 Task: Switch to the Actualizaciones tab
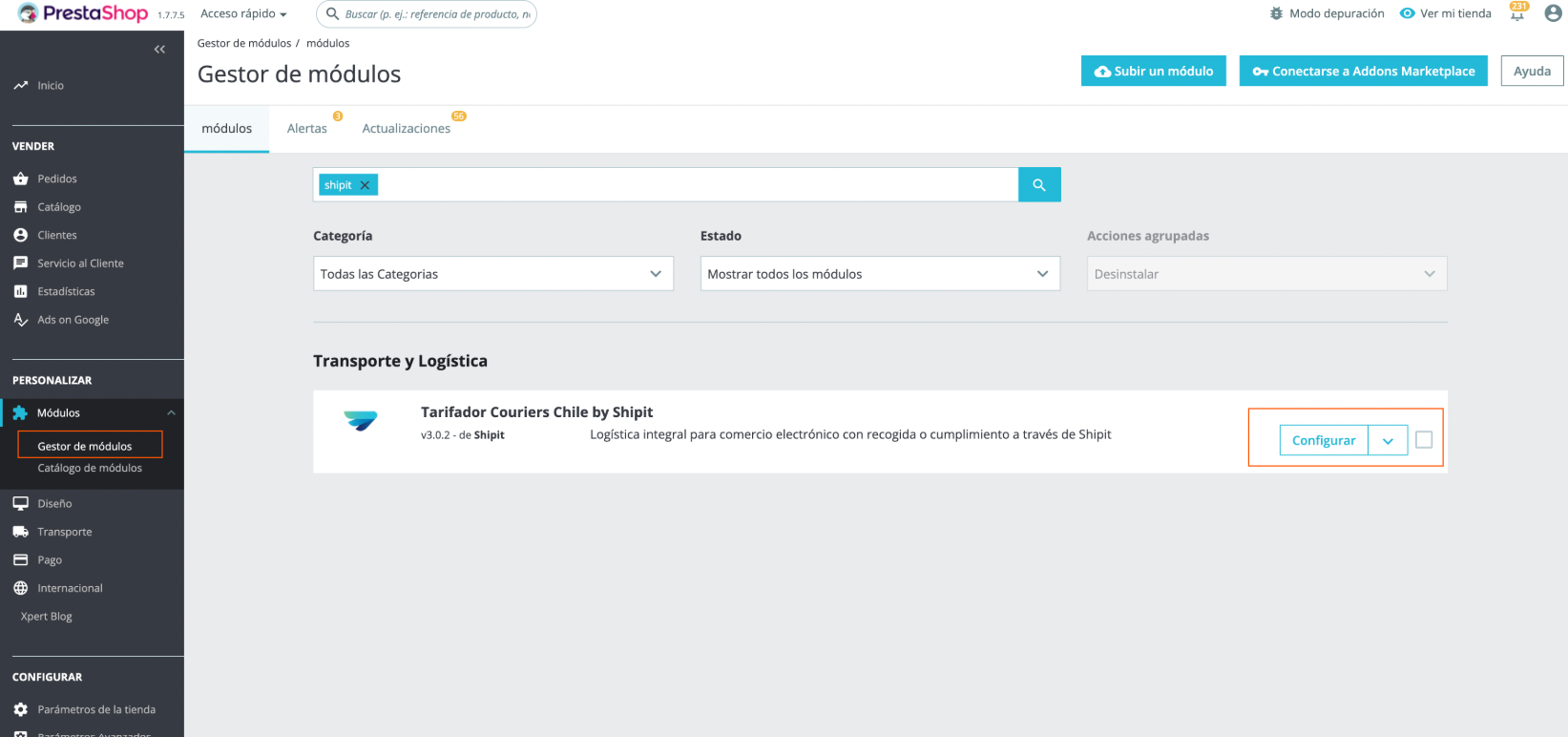407,129
